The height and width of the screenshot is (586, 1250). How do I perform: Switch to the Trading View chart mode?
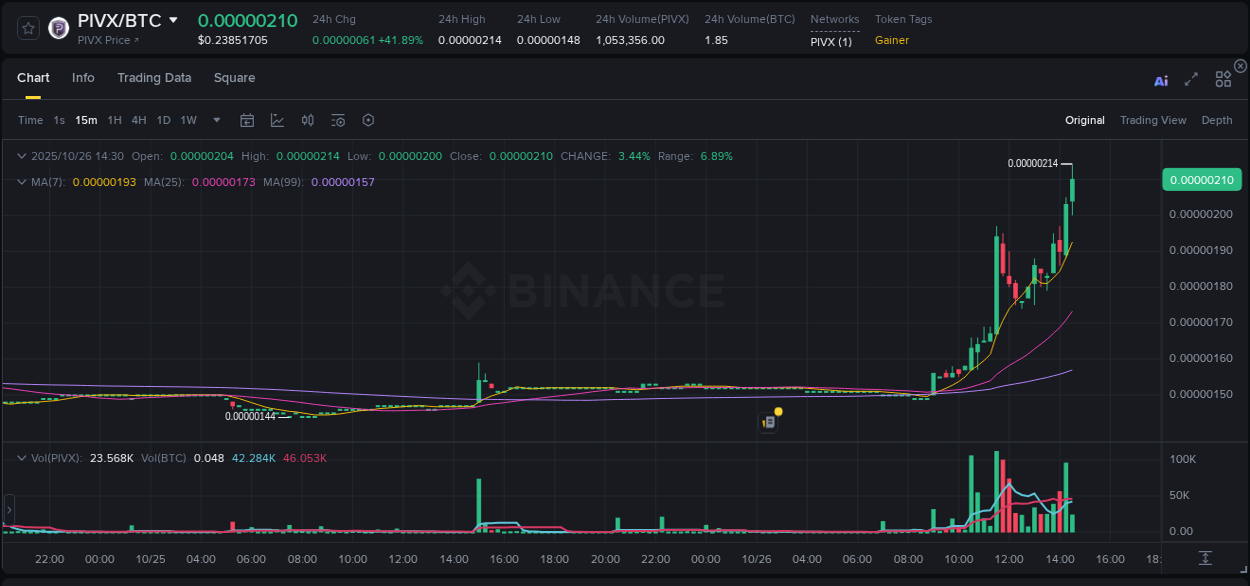pyautogui.click(x=1153, y=120)
